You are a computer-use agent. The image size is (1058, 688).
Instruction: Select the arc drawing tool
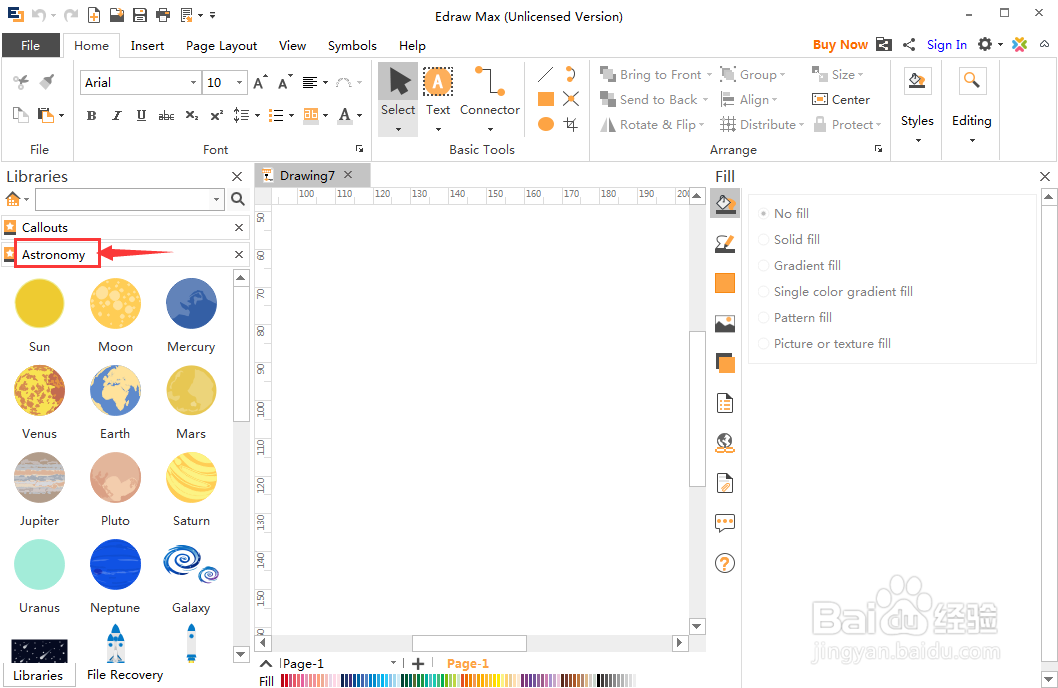tap(571, 74)
